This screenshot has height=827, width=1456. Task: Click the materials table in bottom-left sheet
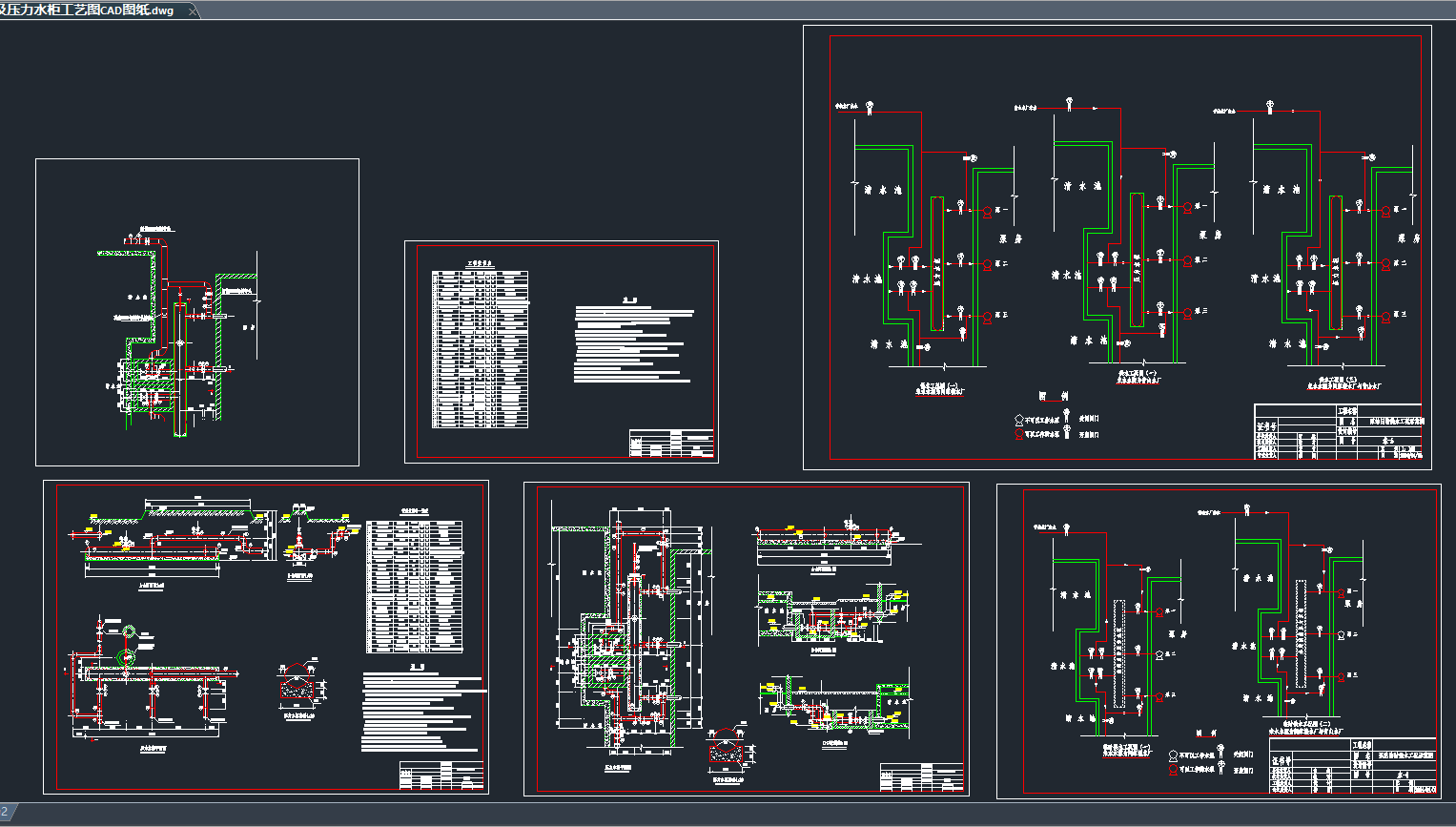point(414,587)
